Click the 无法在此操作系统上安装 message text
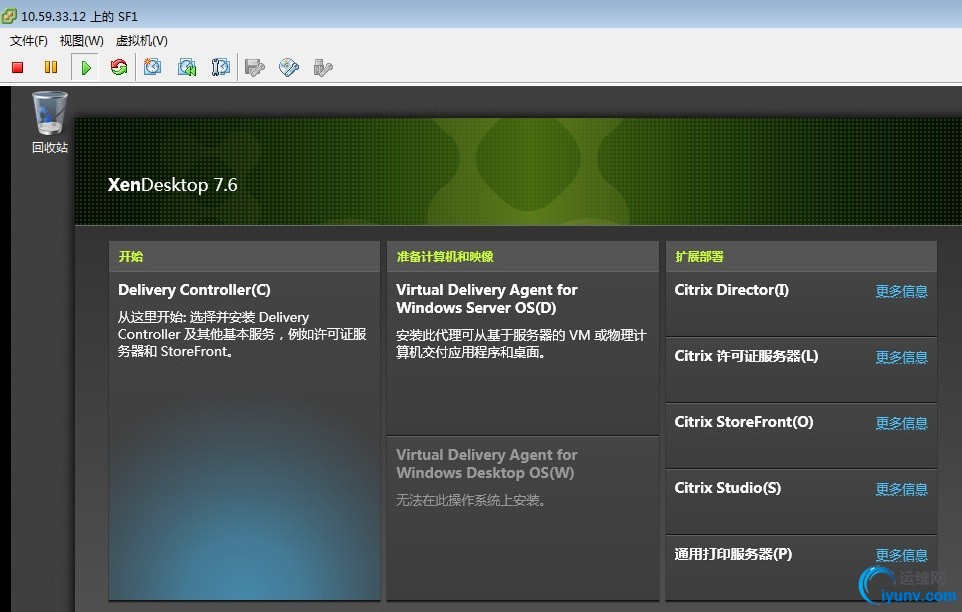The width and height of the screenshot is (962, 612). (471, 500)
